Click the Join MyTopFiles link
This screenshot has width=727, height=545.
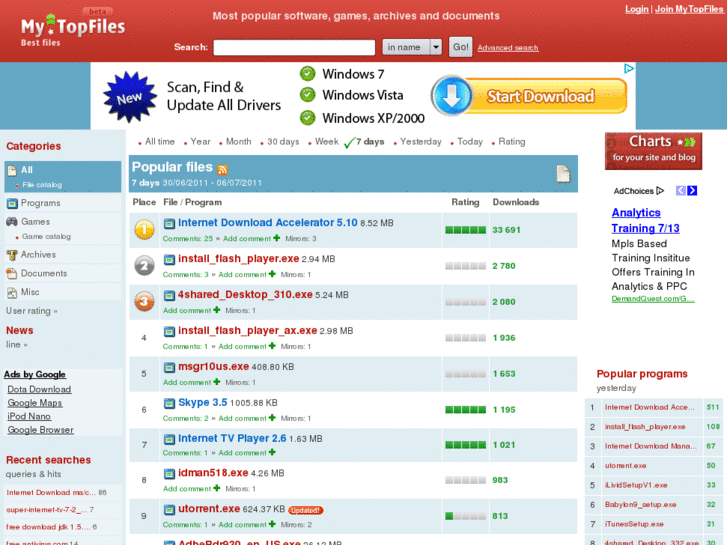coord(689,9)
